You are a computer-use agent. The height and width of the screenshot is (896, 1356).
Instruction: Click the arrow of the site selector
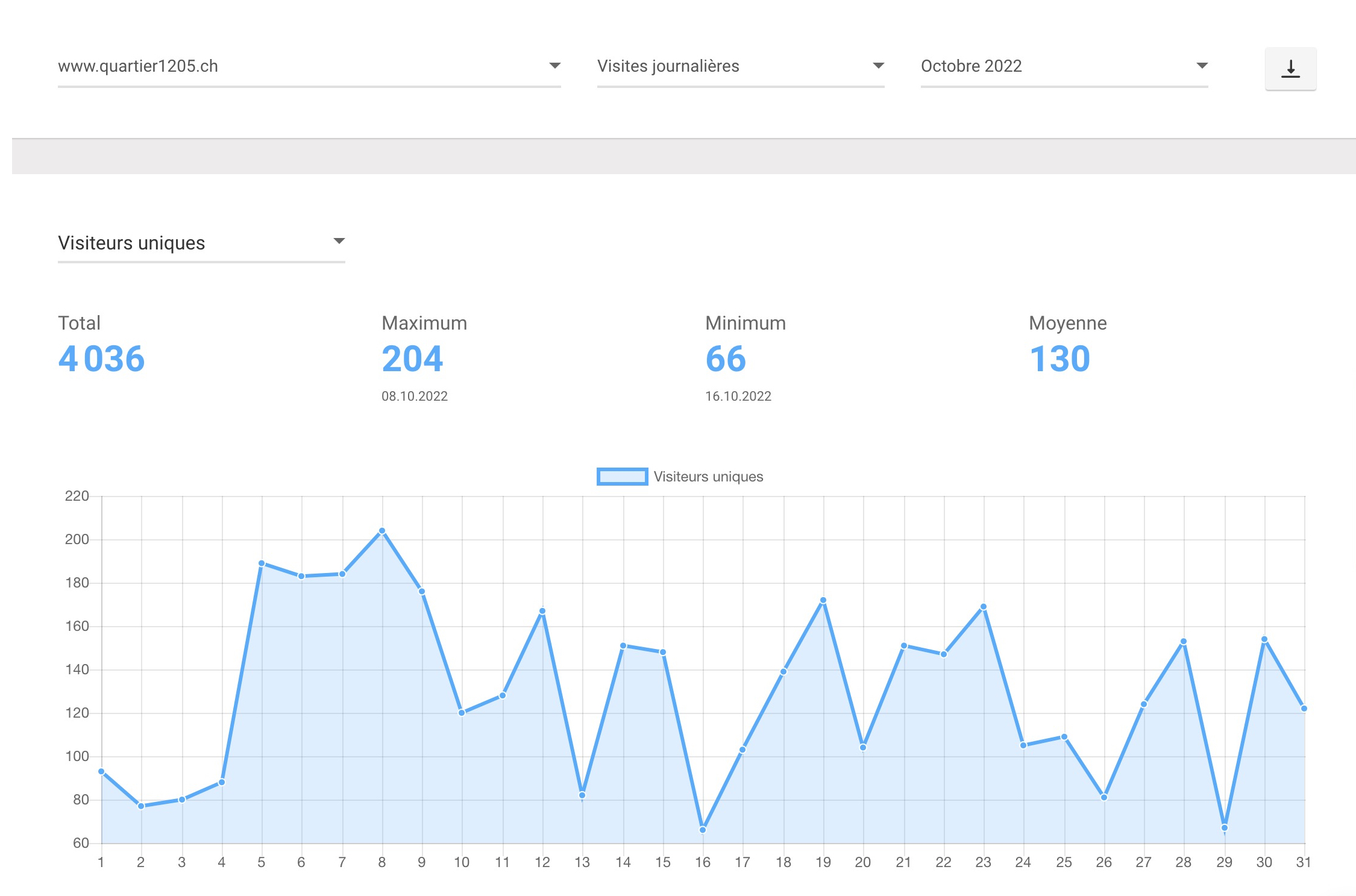pos(555,66)
